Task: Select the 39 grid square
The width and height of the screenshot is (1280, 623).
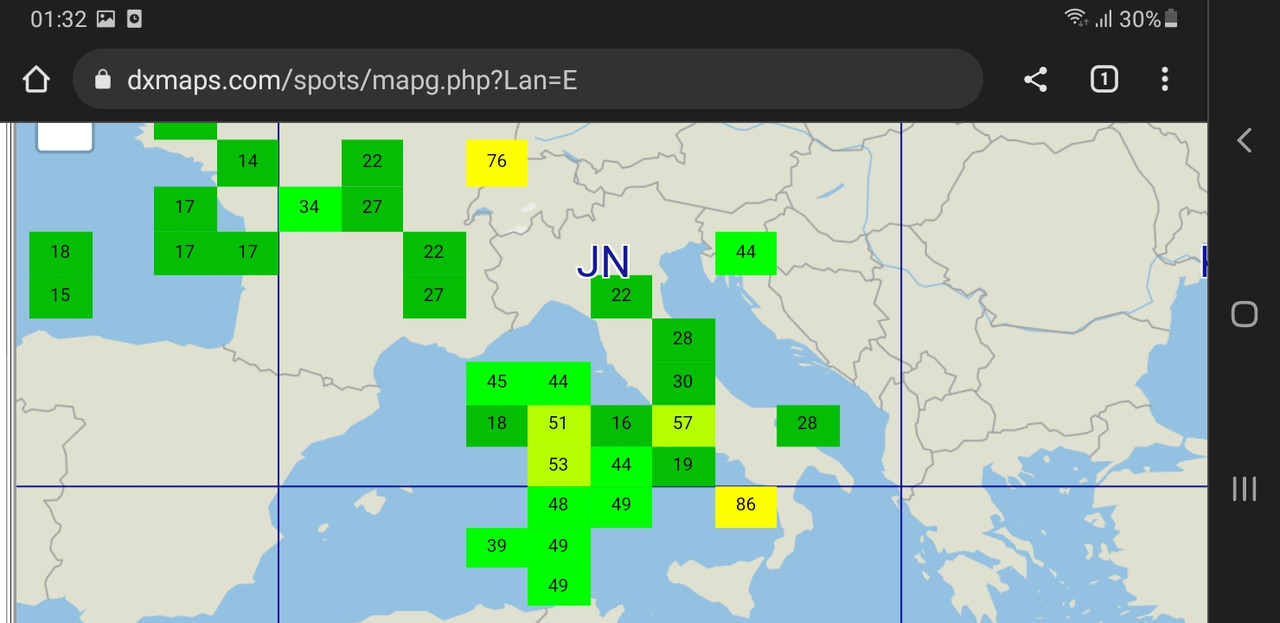Action: tap(497, 547)
